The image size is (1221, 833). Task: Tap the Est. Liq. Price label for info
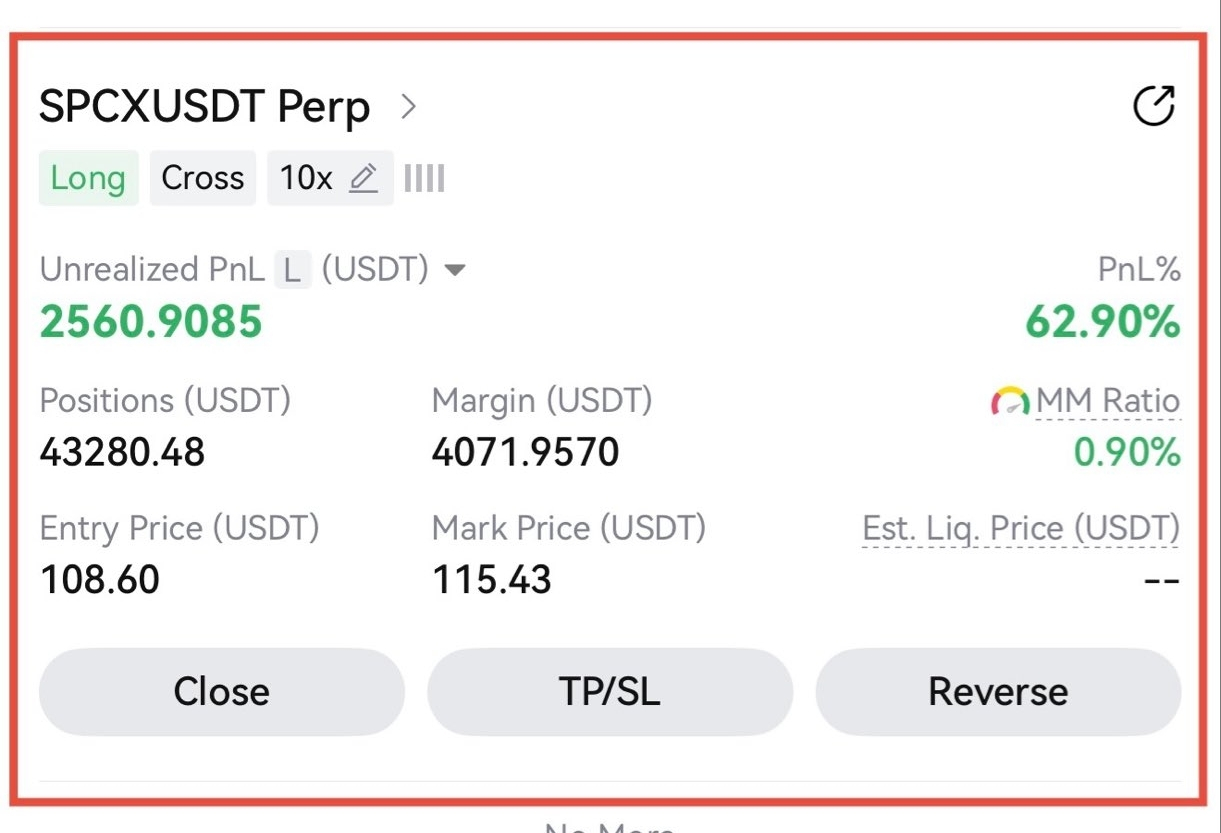[x=1021, y=528]
